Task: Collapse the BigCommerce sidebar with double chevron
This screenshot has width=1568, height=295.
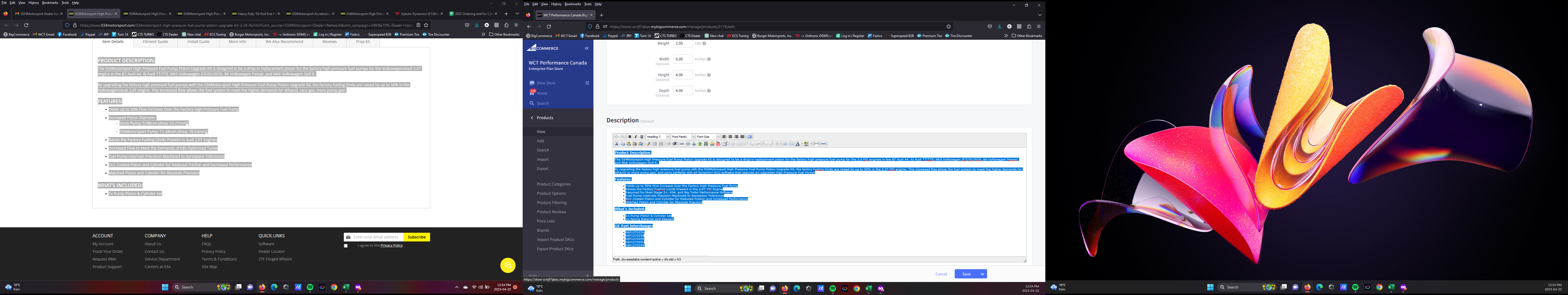Action: pos(587,48)
